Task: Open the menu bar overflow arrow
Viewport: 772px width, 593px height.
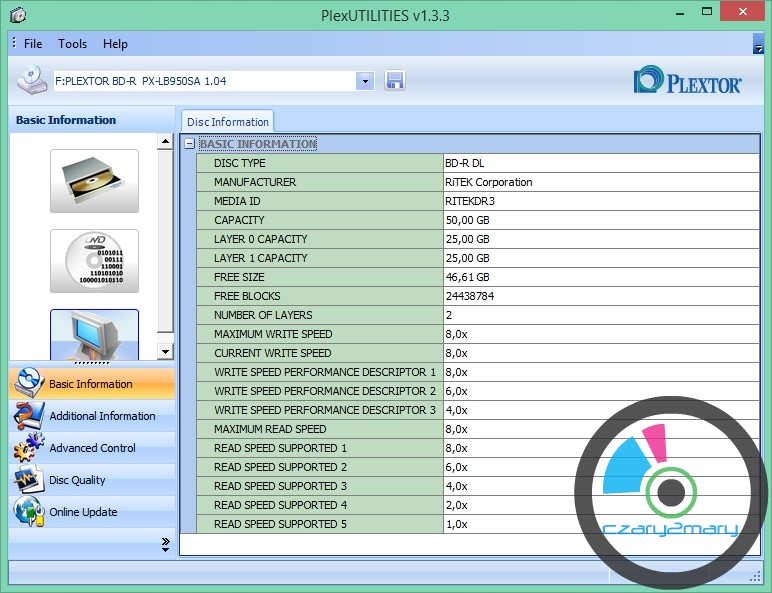Action: (758, 46)
